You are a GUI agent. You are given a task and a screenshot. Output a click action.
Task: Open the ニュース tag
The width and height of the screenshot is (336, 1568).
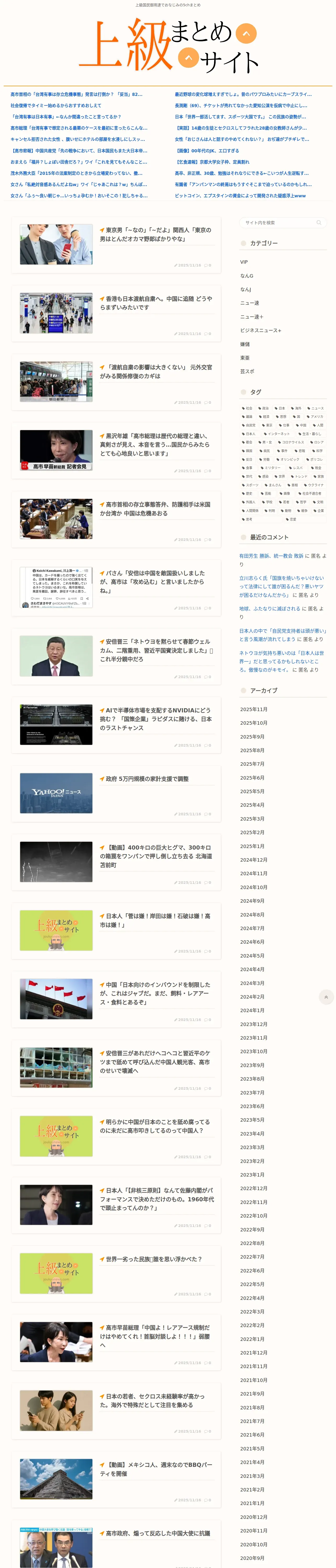point(316,408)
